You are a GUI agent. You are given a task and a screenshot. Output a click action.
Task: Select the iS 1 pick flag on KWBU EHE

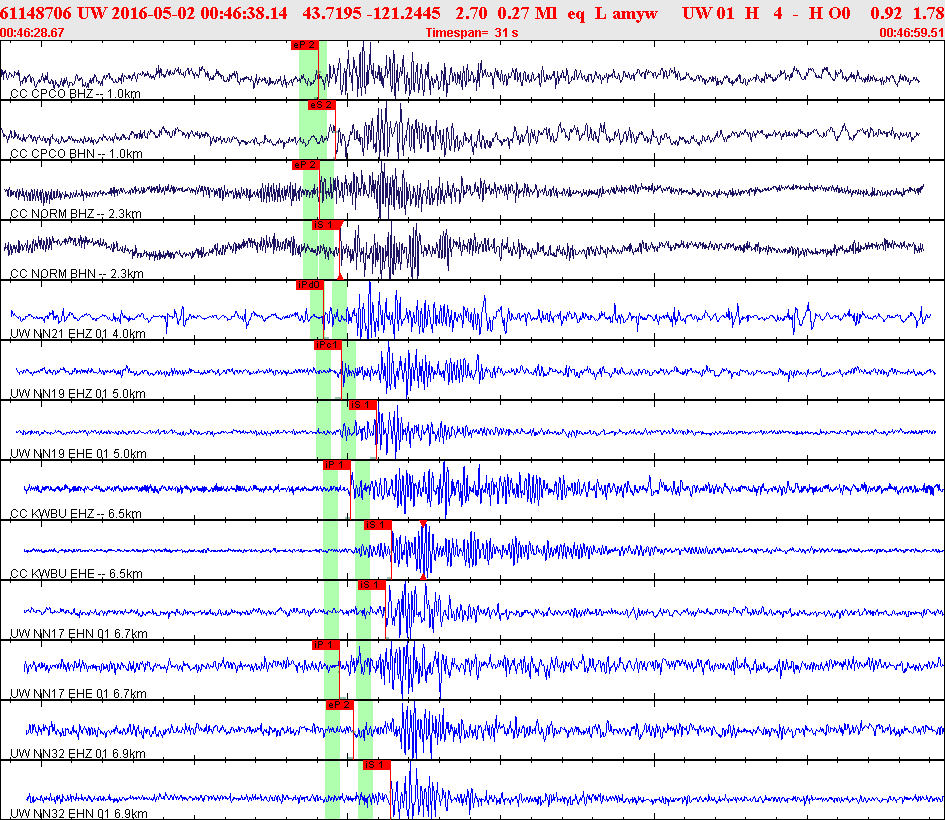pos(377,525)
